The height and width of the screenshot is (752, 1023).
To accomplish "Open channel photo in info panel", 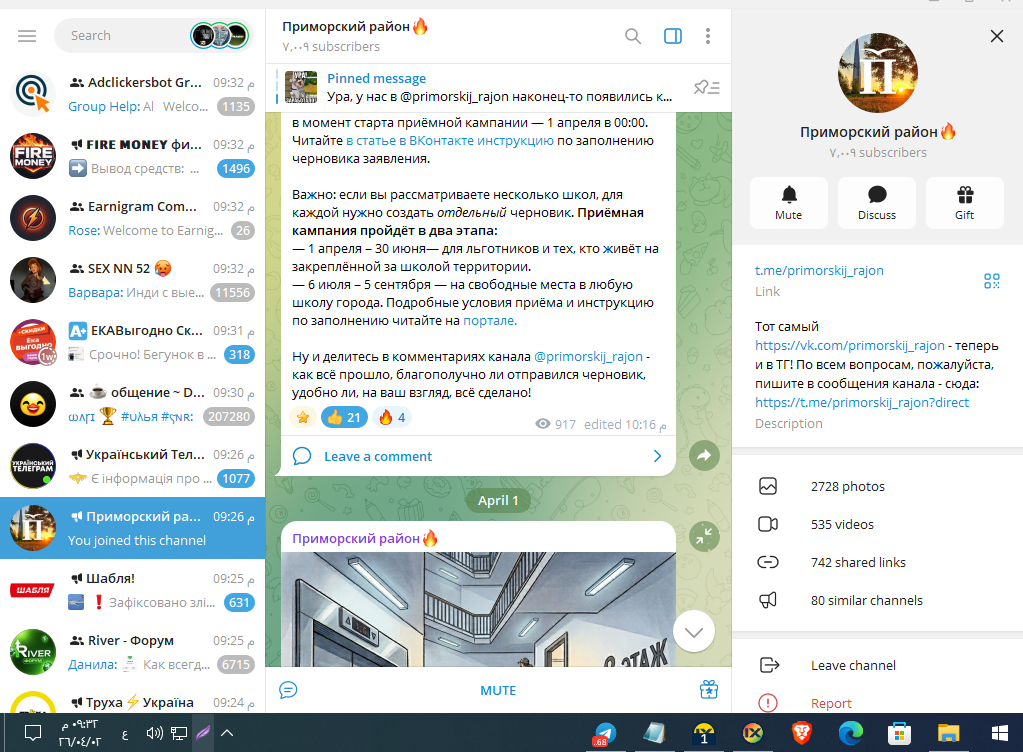I will pyautogui.click(x=878, y=73).
